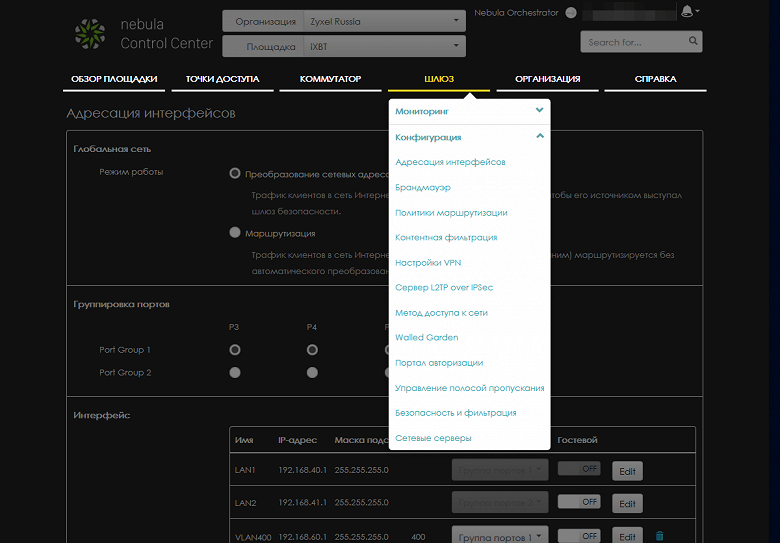Viewport: 780px width, 543px height.
Task: Select the Маршрутизация radio button
Action: (x=235, y=232)
